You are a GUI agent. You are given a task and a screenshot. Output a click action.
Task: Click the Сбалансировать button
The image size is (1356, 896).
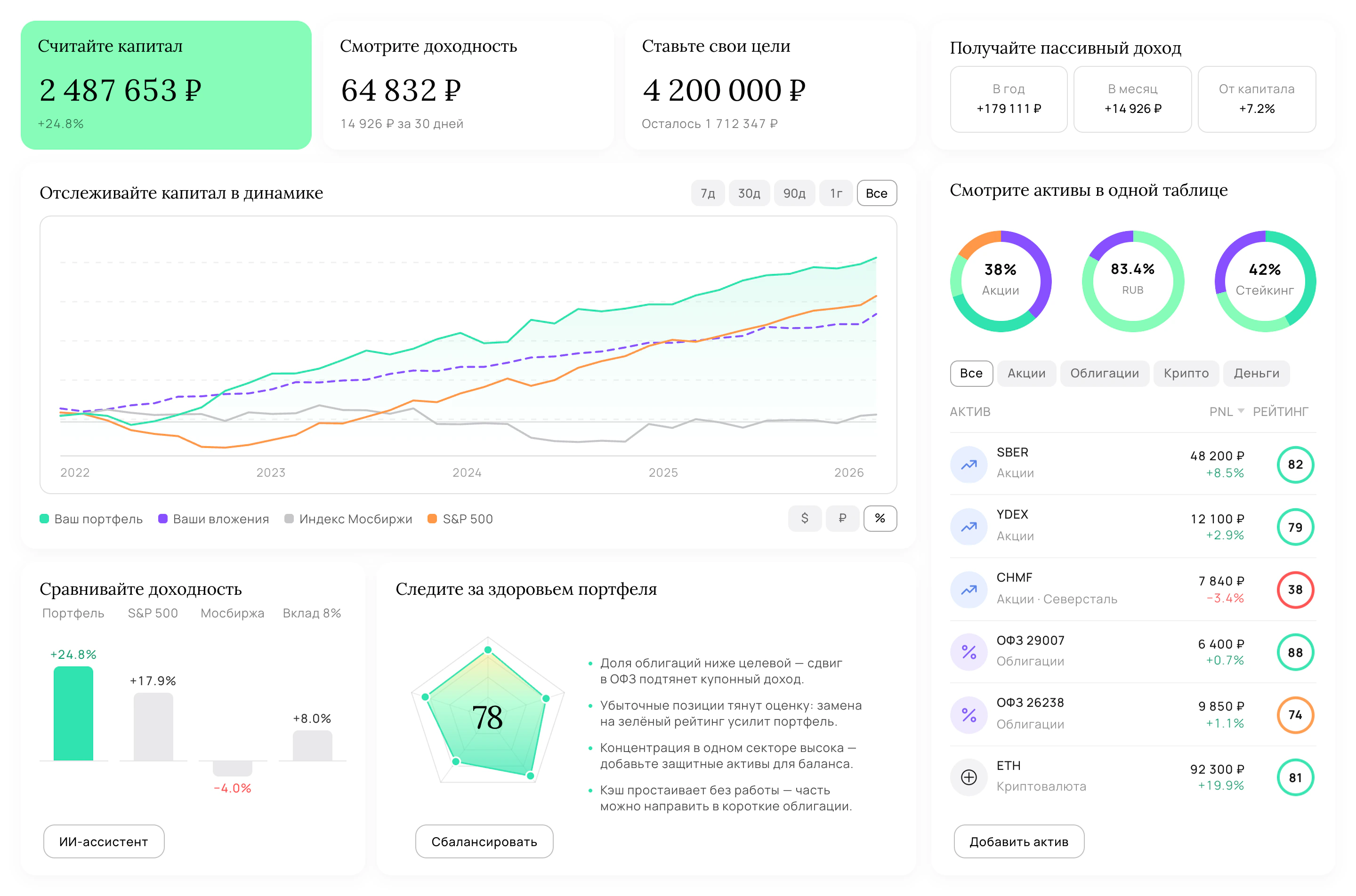click(484, 841)
